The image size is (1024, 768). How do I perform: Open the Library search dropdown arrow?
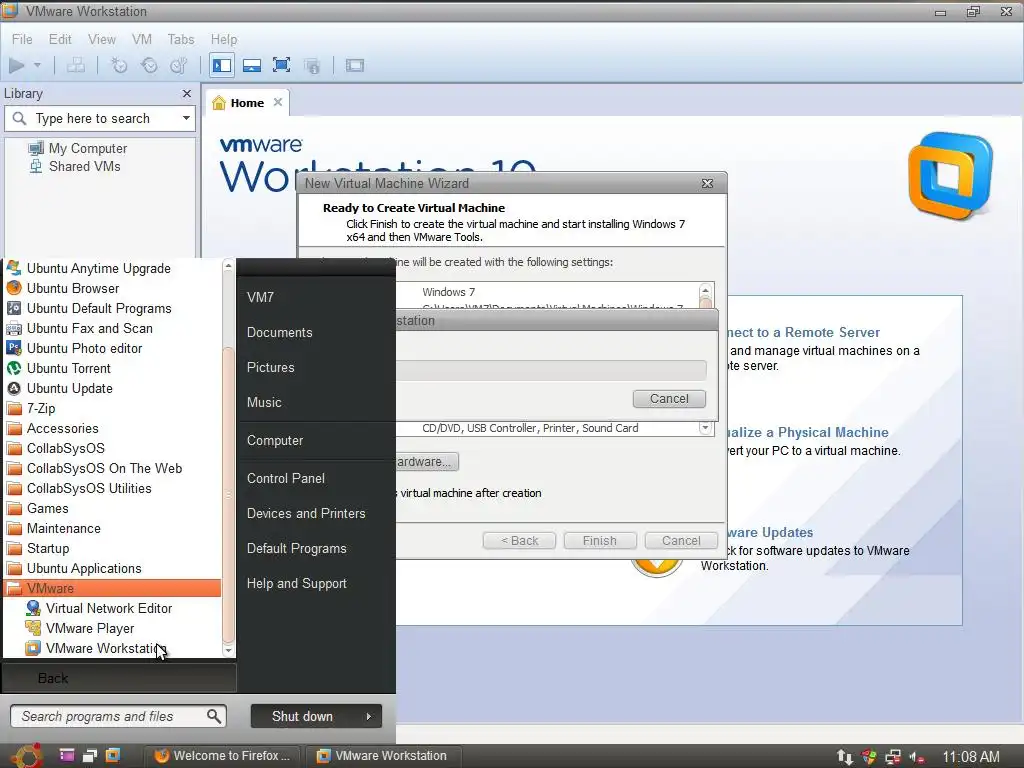pos(186,118)
